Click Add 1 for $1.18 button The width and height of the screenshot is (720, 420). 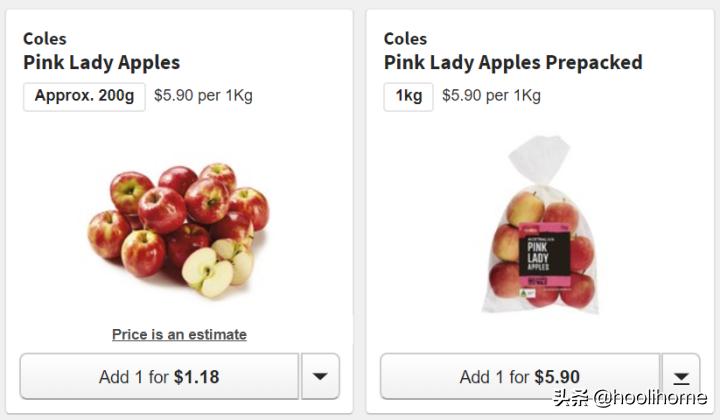click(x=159, y=377)
